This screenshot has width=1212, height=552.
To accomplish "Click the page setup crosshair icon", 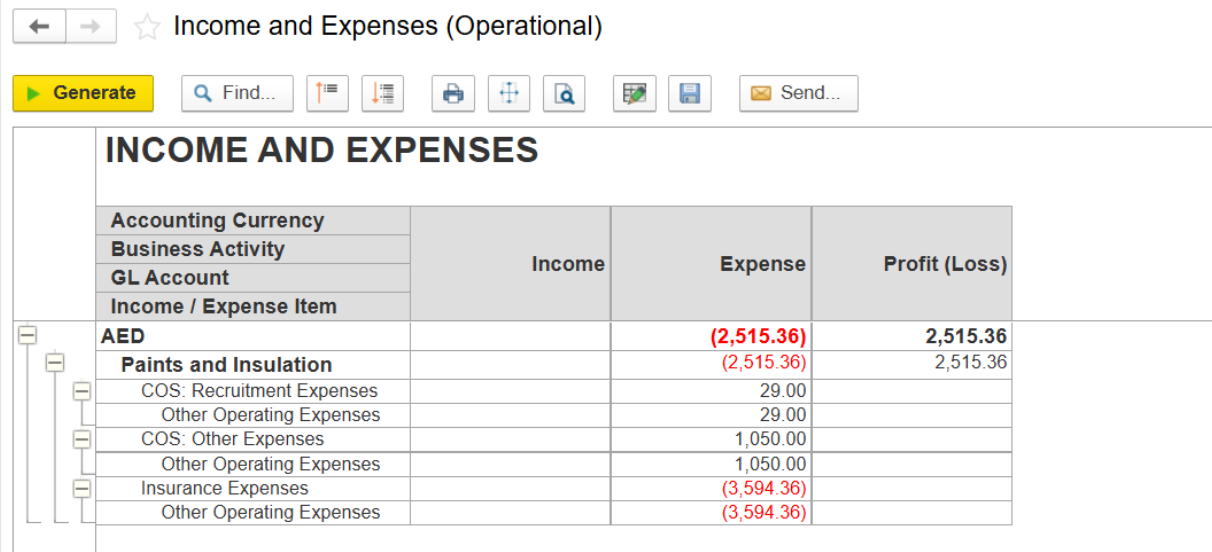I will 509,93.
